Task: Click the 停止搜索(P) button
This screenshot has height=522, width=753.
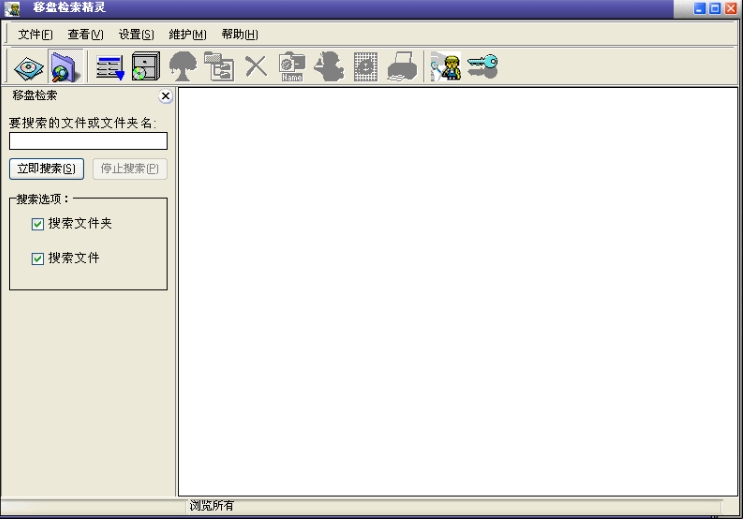Action: coord(130,169)
